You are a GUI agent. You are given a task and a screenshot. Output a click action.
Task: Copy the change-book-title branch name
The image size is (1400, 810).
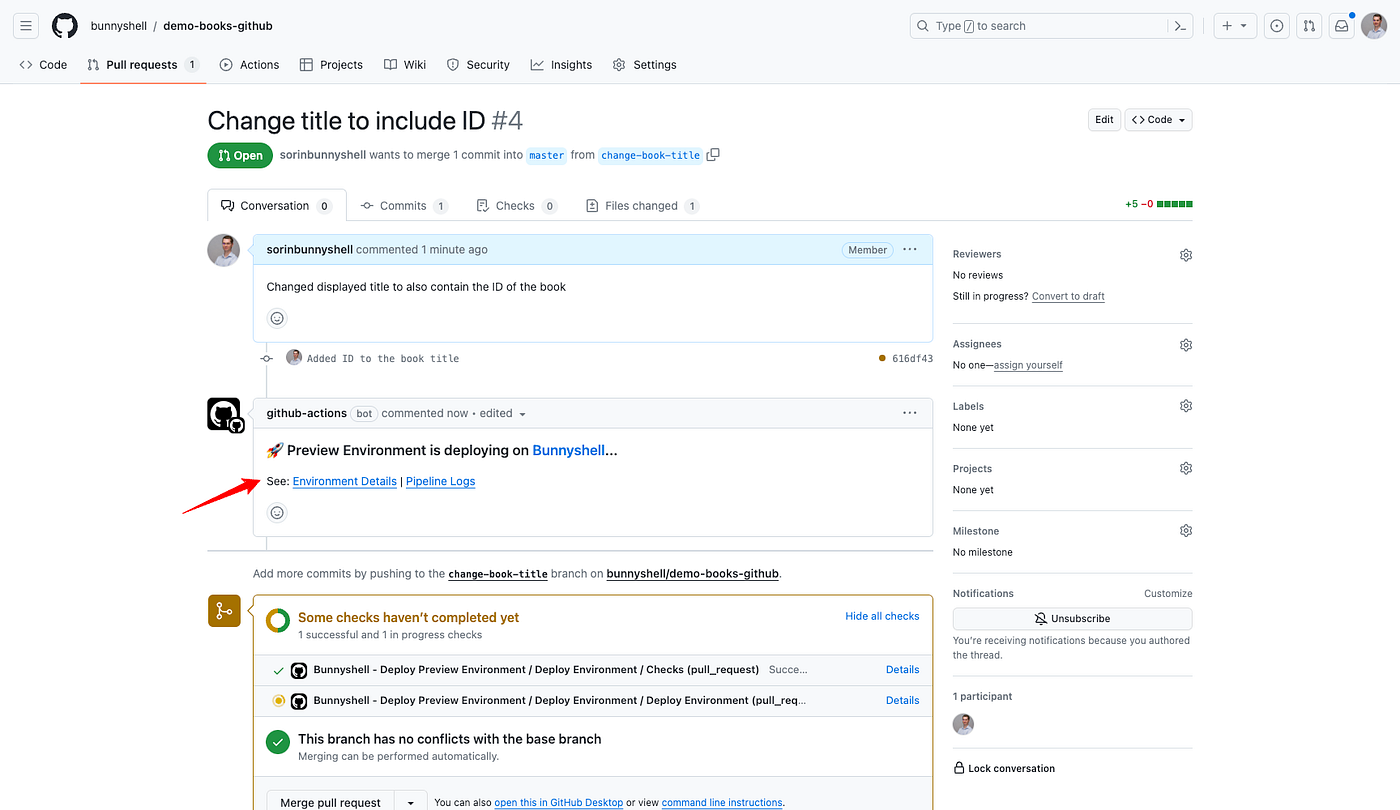tap(713, 155)
